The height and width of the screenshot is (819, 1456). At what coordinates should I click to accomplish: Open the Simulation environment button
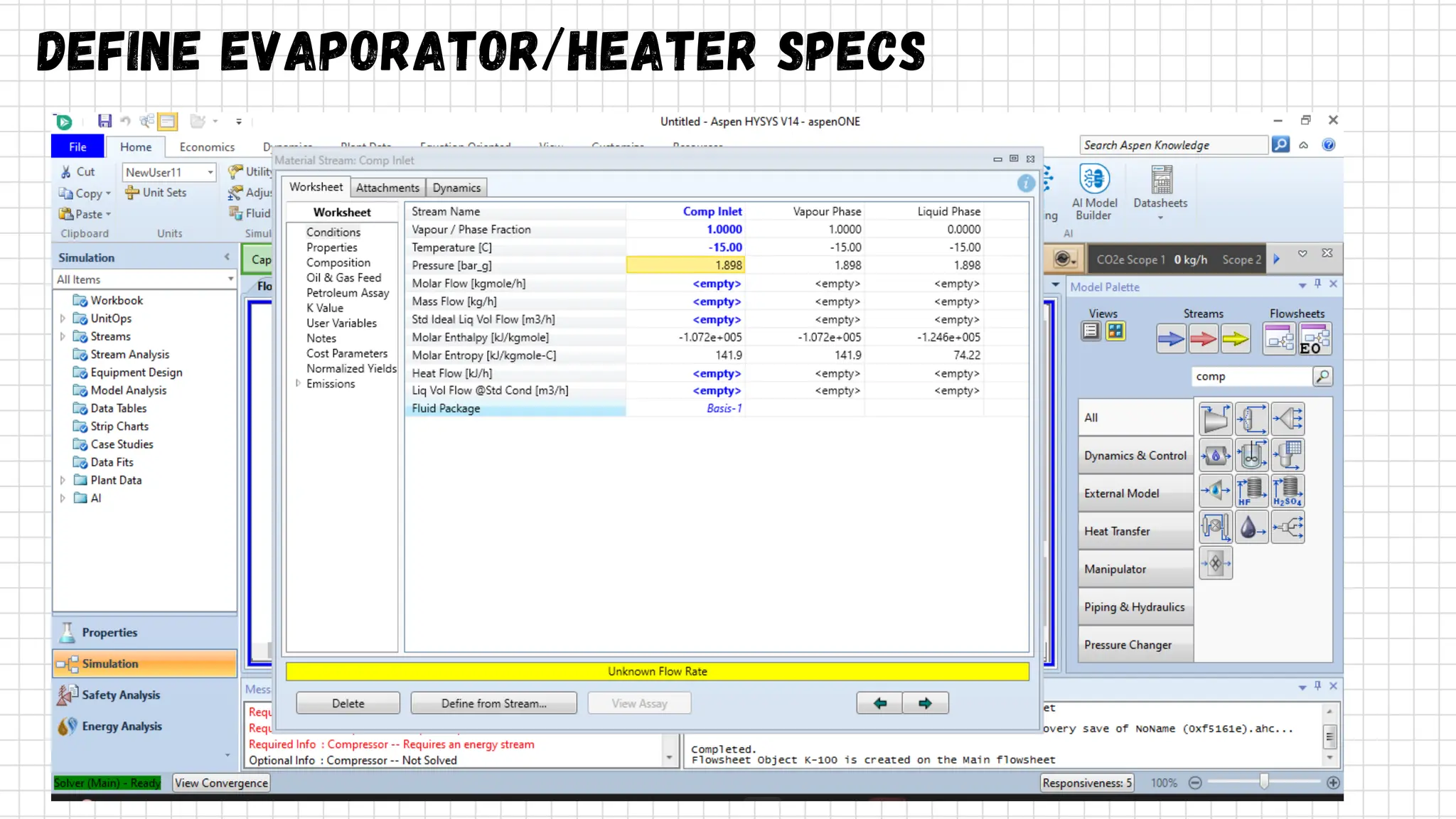coord(145,663)
